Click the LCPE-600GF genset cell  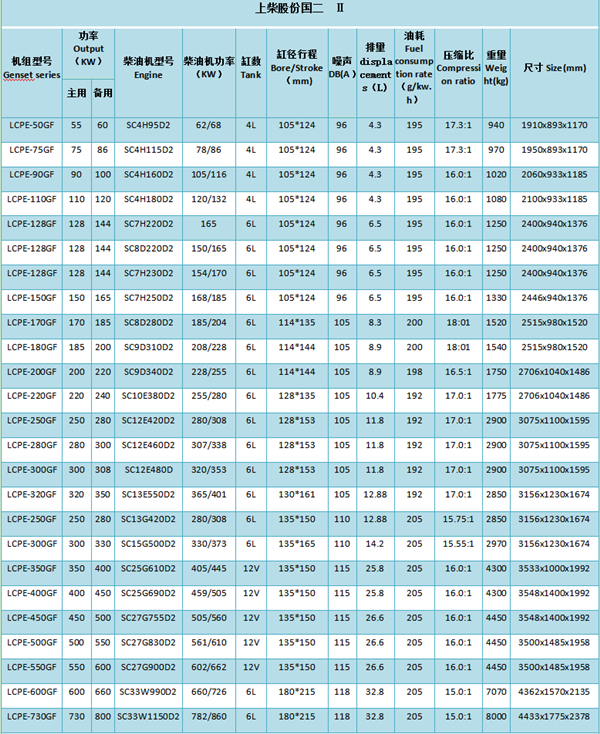pos(31,691)
